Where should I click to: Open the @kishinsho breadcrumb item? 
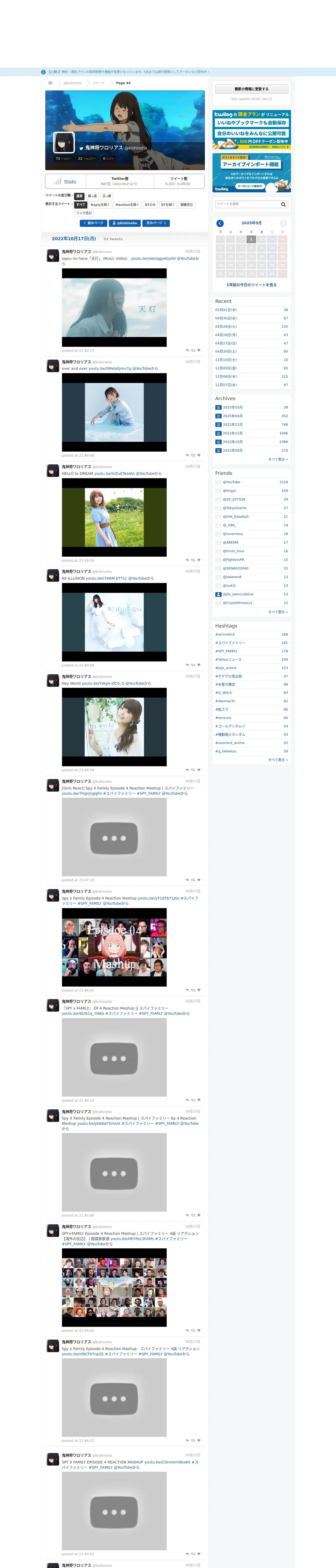click(72, 83)
